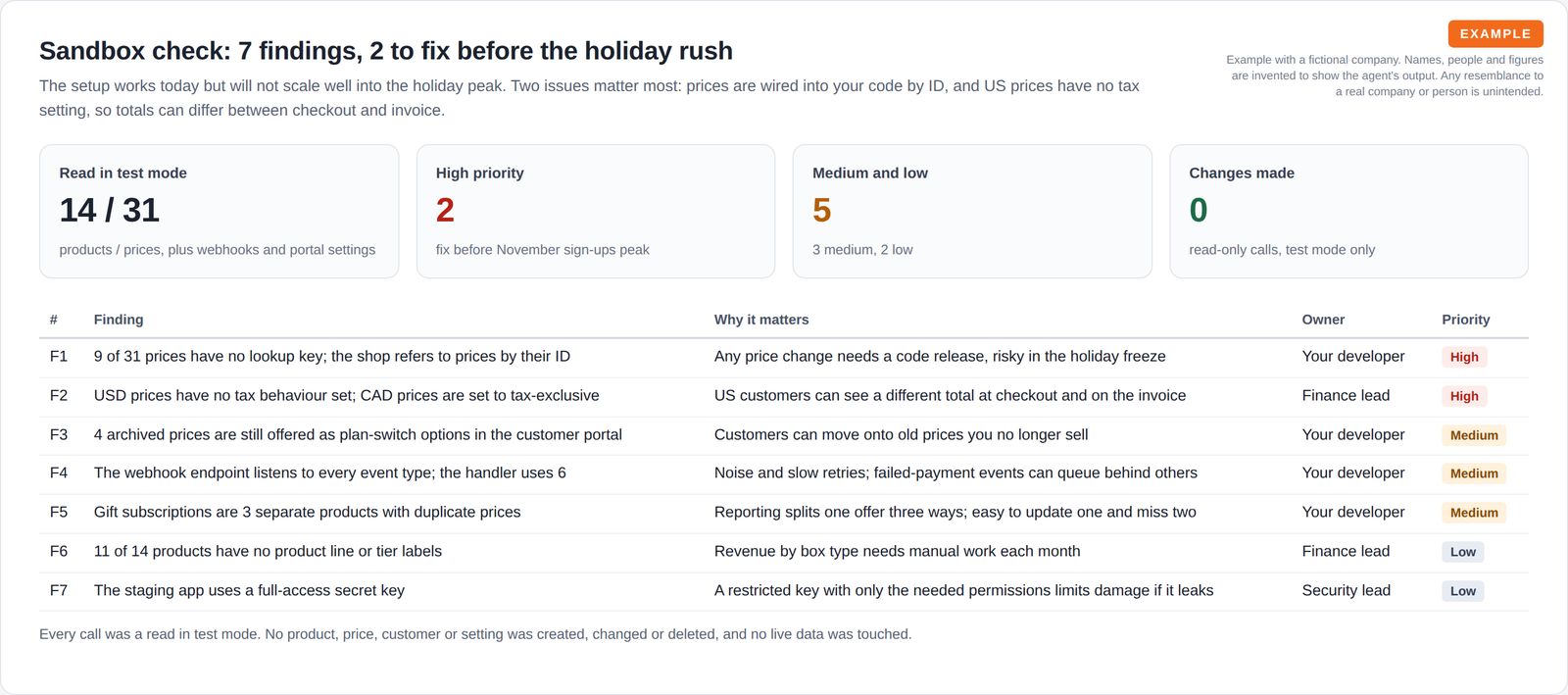The width and height of the screenshot is (1568, 695).
Task: Select the Changes made card
Action: pyautogui.click(x=1348, y=211)
